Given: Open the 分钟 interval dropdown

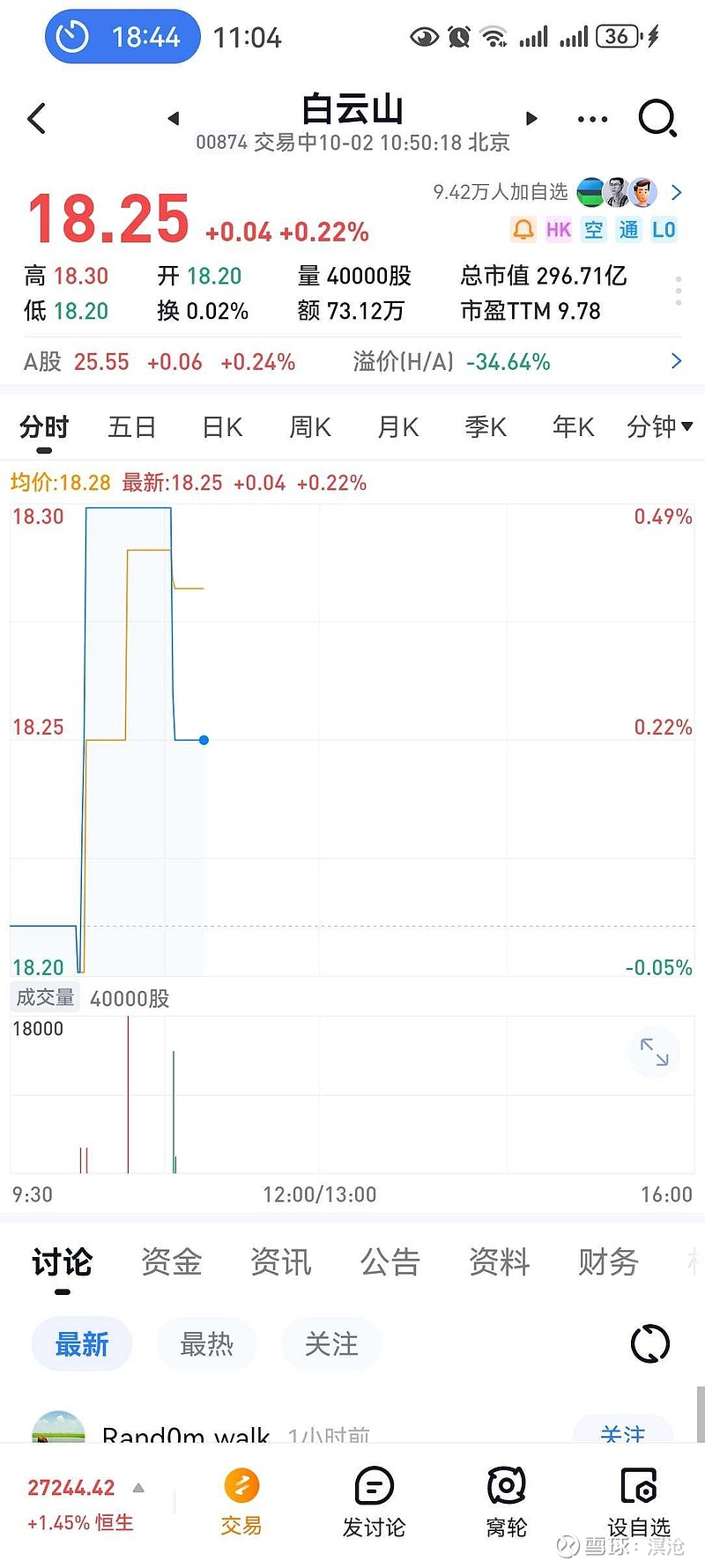Looking at the screenshot, I should pos(659,427).
